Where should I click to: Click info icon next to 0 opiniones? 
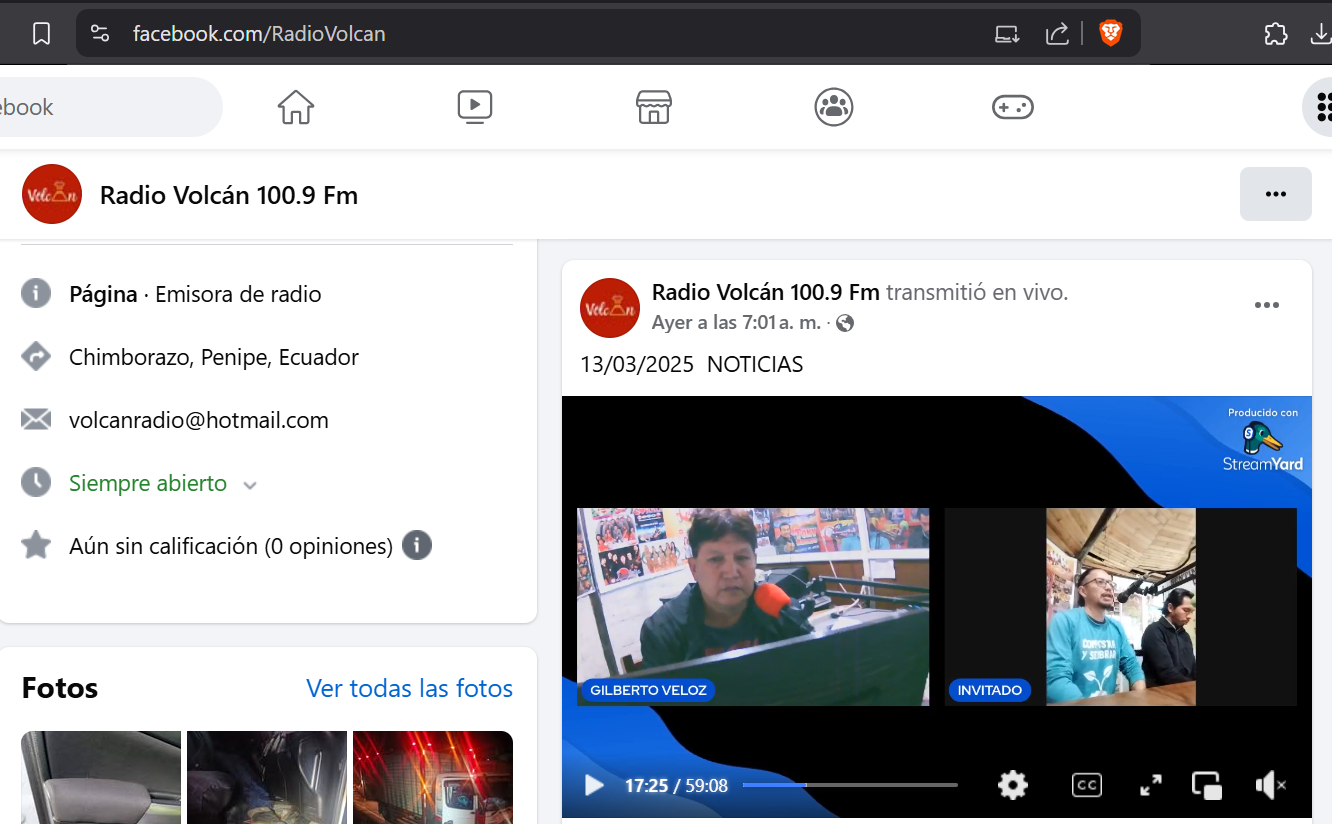tap(417, 546)
